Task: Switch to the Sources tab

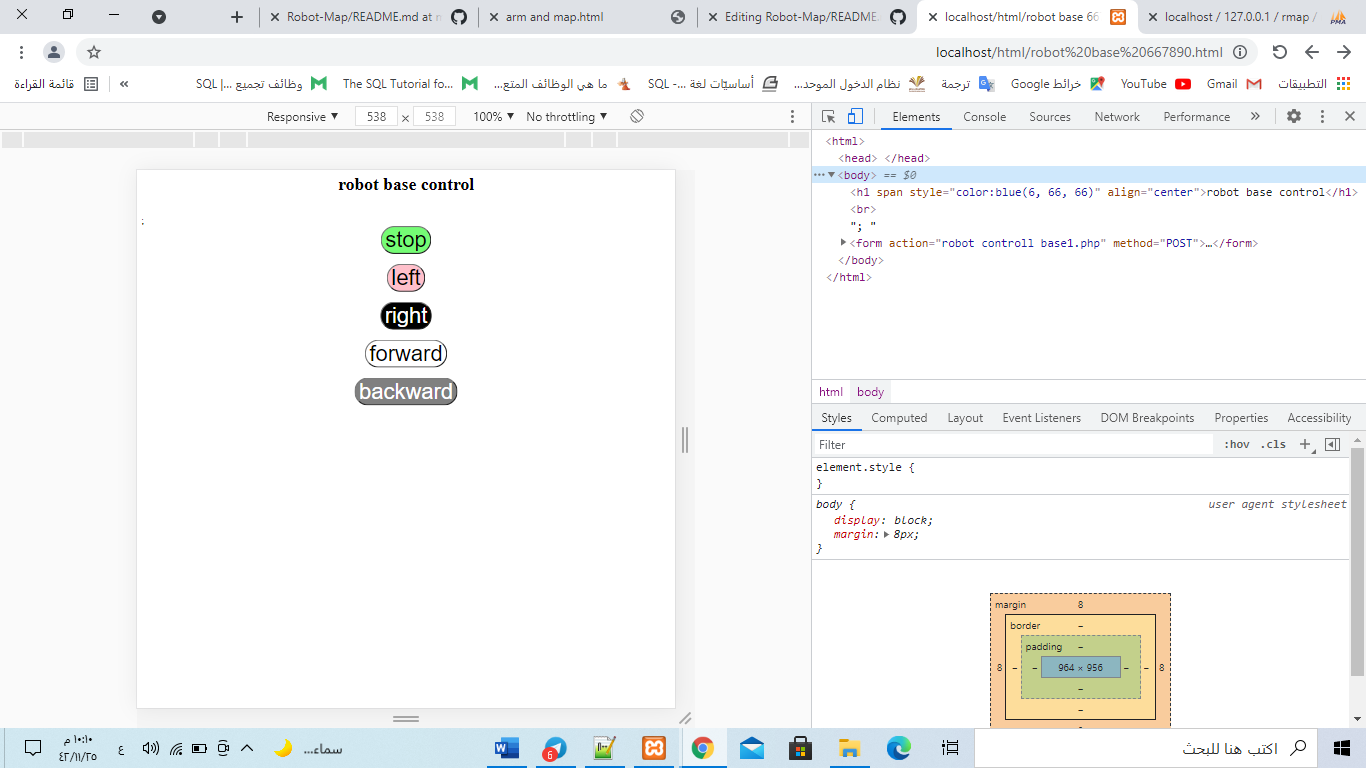Action: tap(1050, 117)
